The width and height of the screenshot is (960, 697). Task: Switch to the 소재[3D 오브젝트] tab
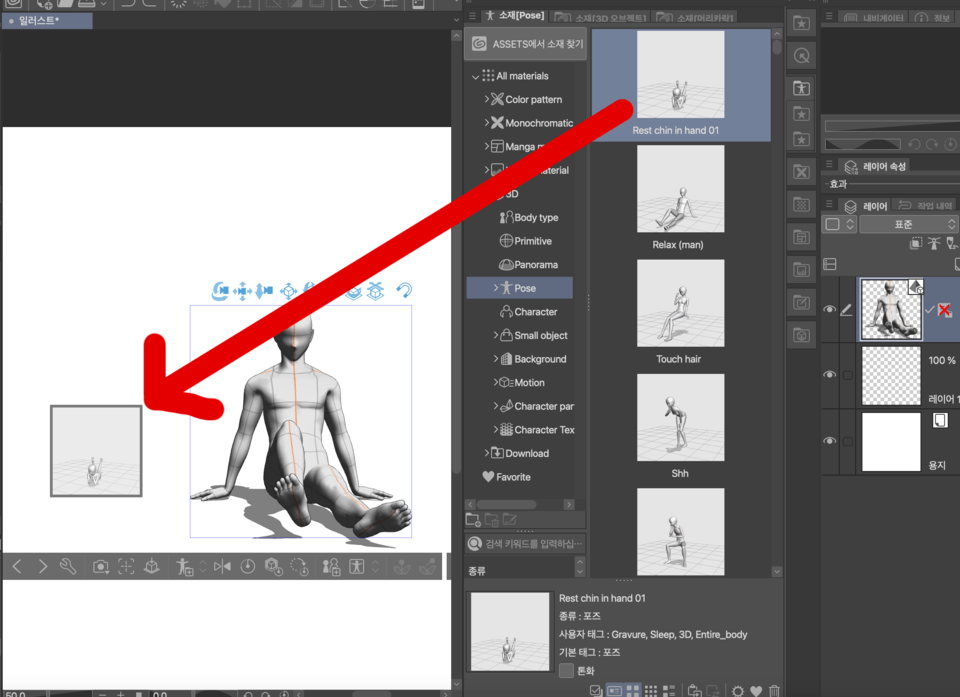pyautogui.click(x=601, y=17)
